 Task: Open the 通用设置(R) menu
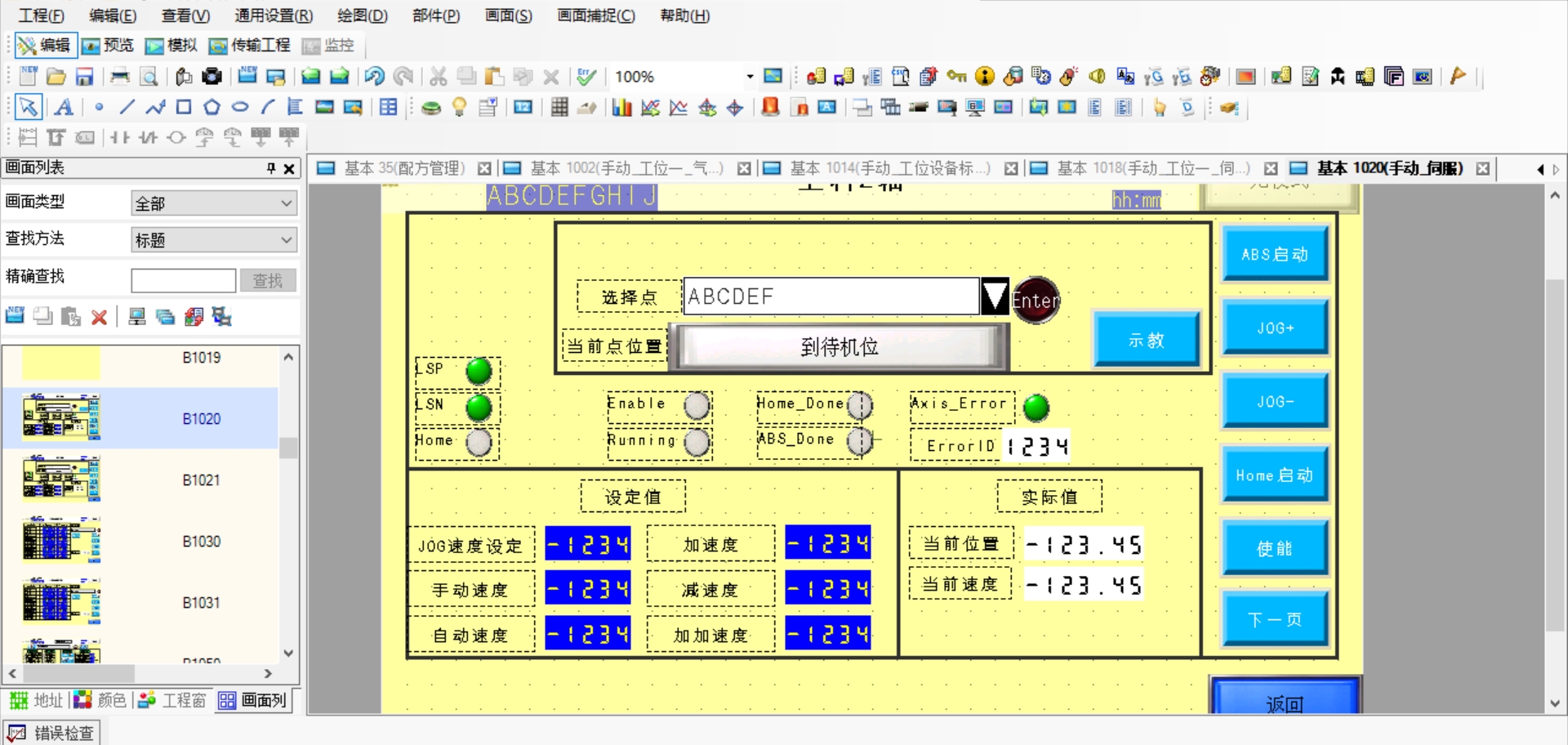[x=274, y=16]
